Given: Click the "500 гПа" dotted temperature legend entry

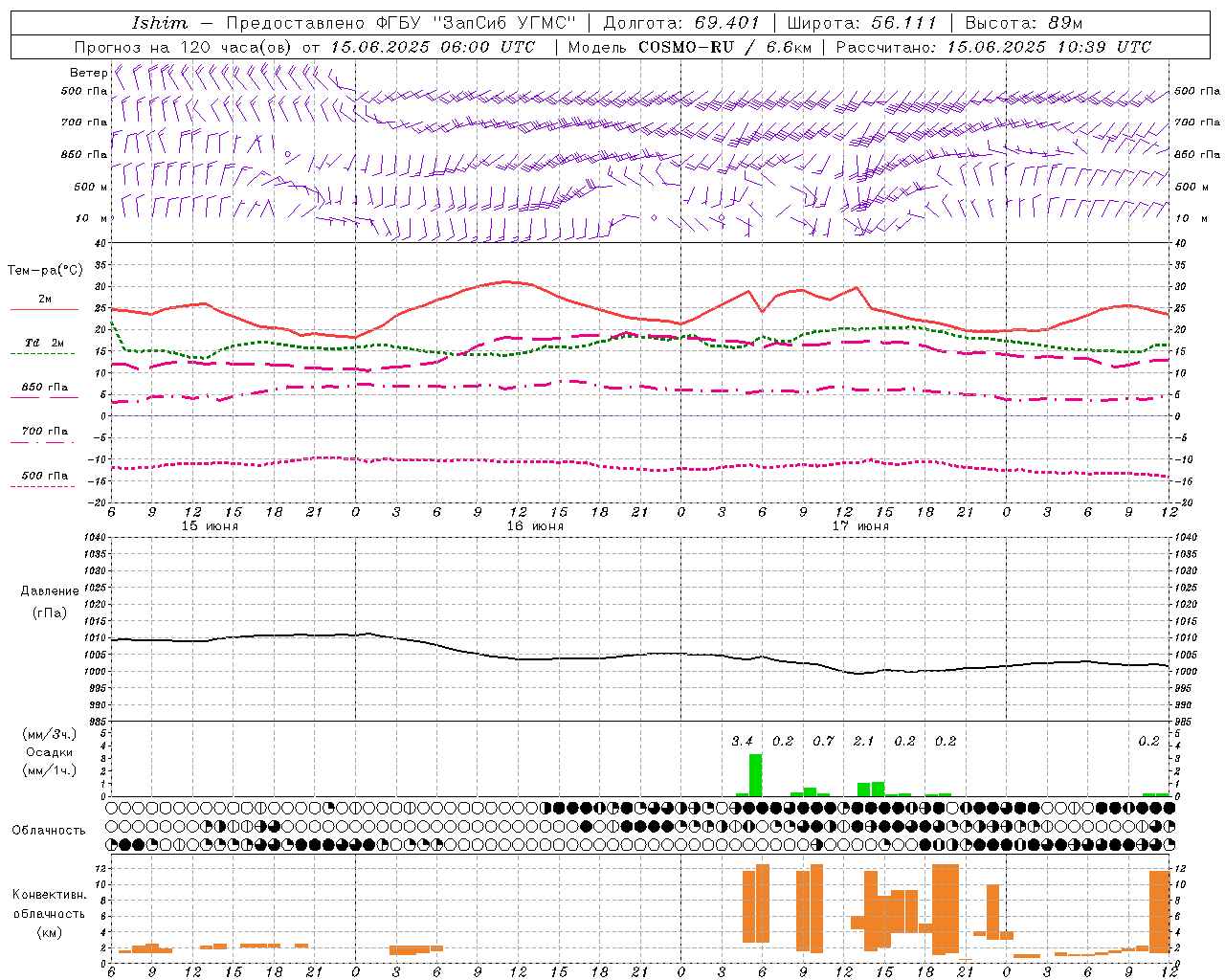Looking at the screenshot, I should point(44,479).
